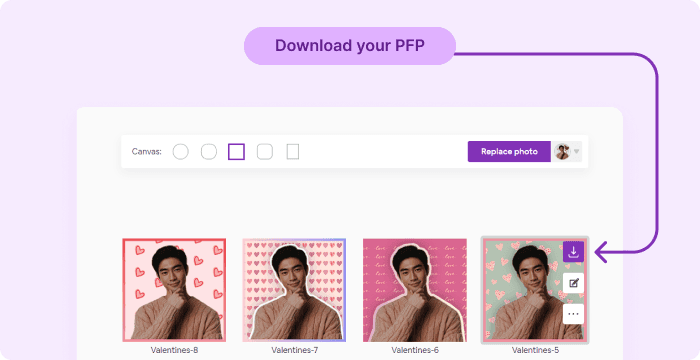Open the three-dots more options menu
Screen dimensions: 700x360
[x=573, y=314]
